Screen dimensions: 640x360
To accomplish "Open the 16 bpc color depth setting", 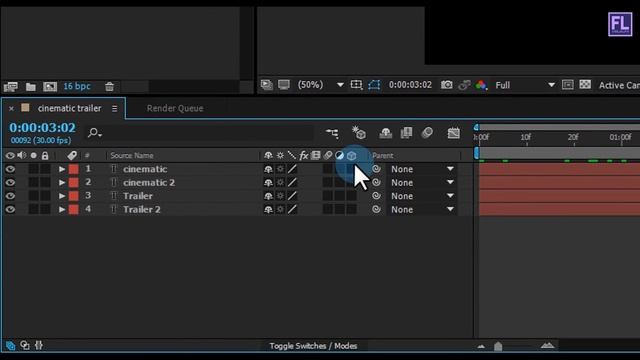I will pyautogui.click(x=77, y=86).
